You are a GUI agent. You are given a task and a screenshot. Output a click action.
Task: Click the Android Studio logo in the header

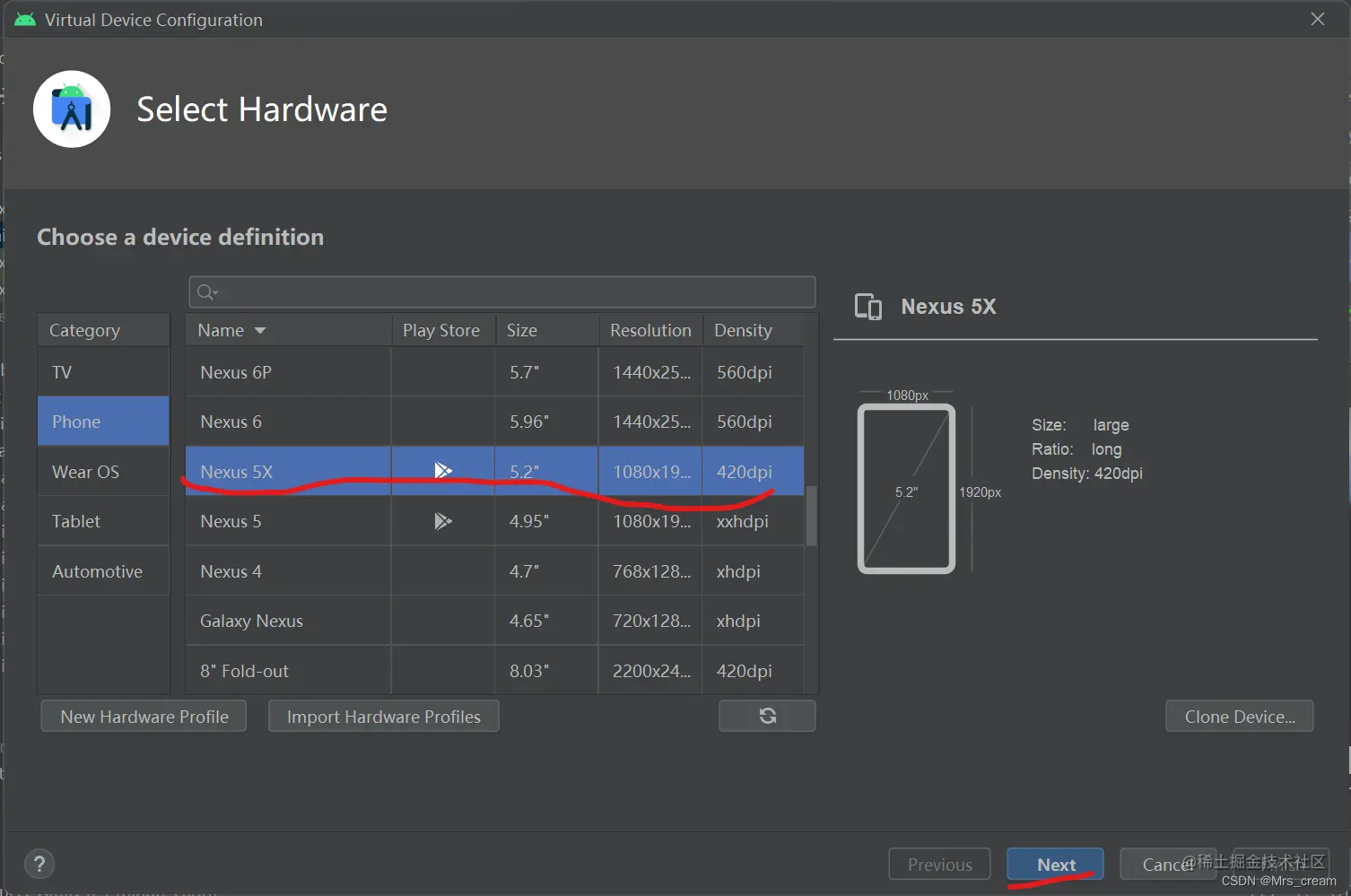pos(72,109)
